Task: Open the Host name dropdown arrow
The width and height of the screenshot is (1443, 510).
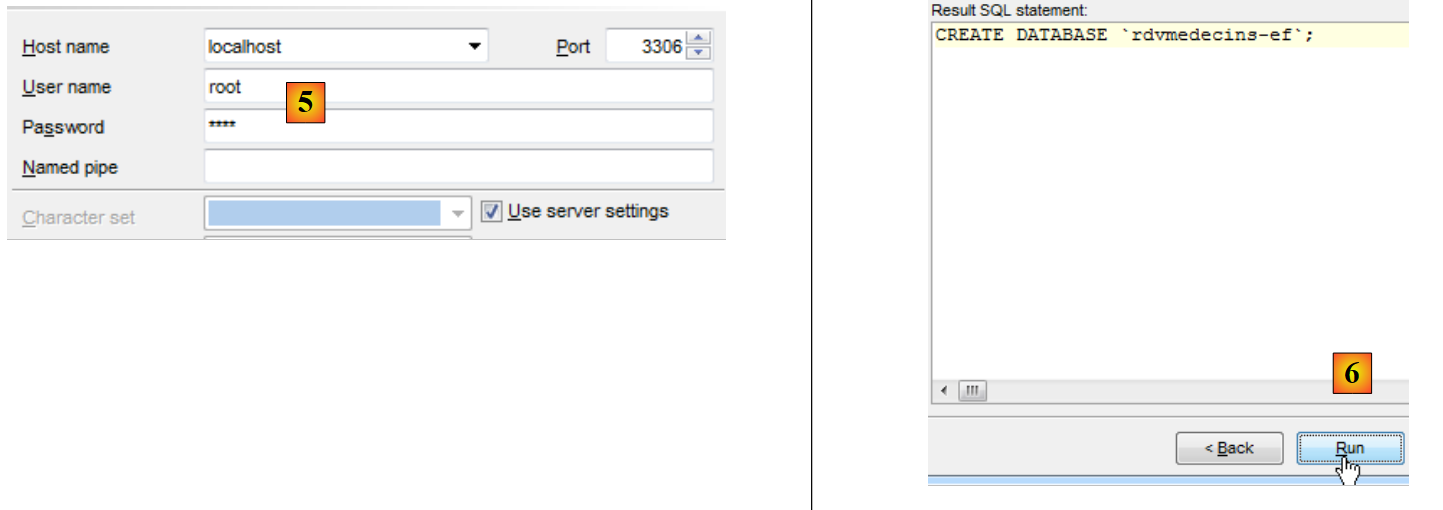Action: 472,47
